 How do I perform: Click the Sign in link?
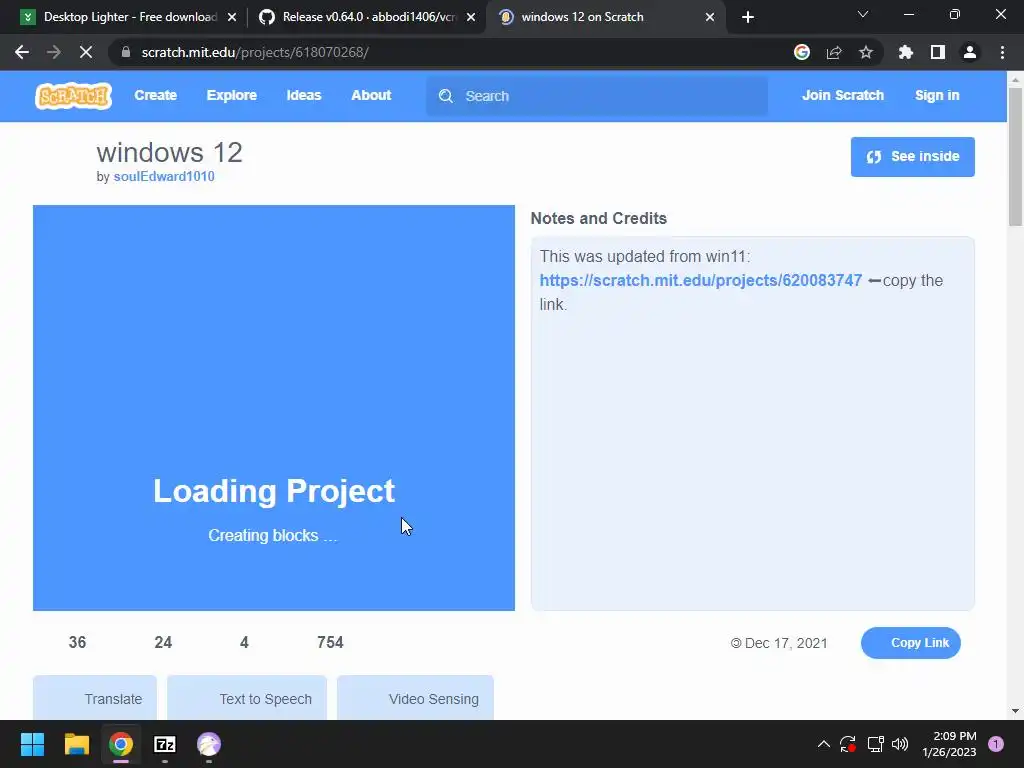tap(937, 95)
